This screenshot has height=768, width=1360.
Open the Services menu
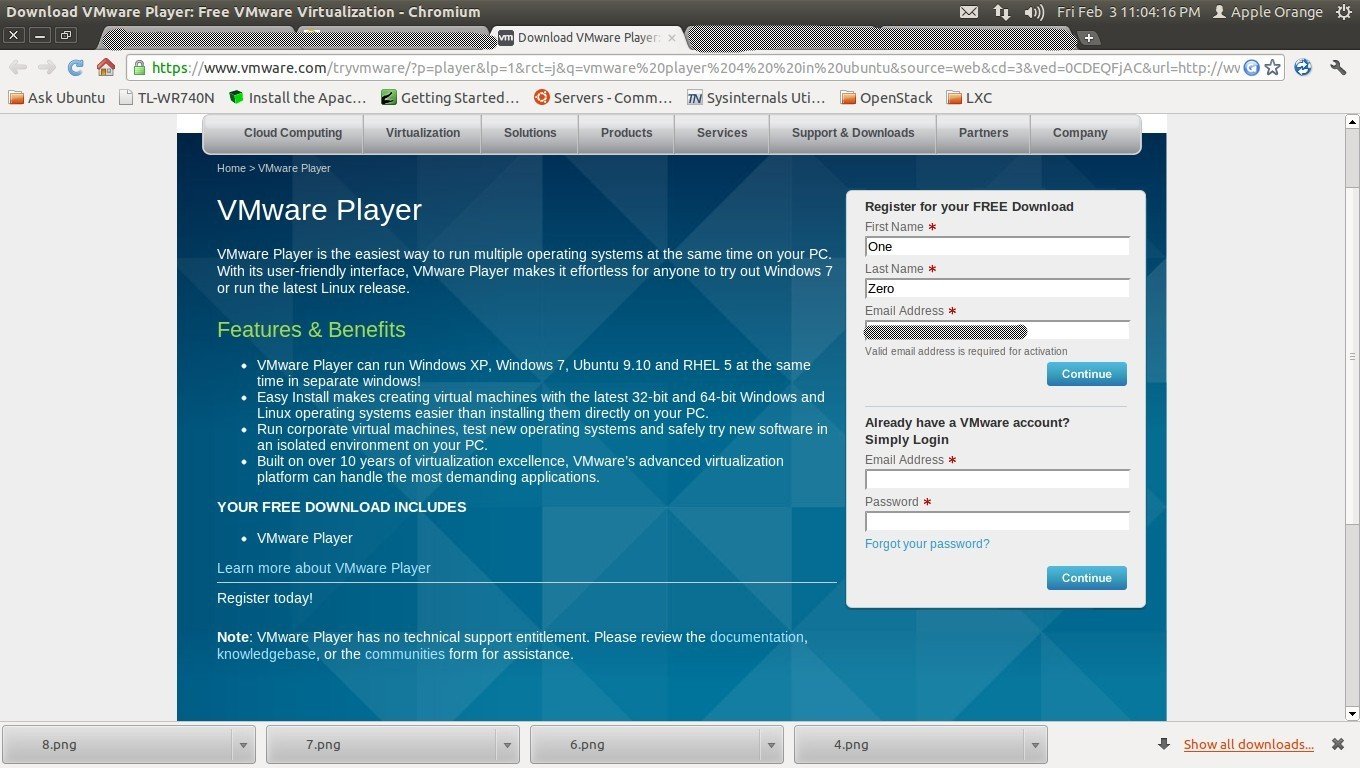pyautogui.click(x=722, y=133)
